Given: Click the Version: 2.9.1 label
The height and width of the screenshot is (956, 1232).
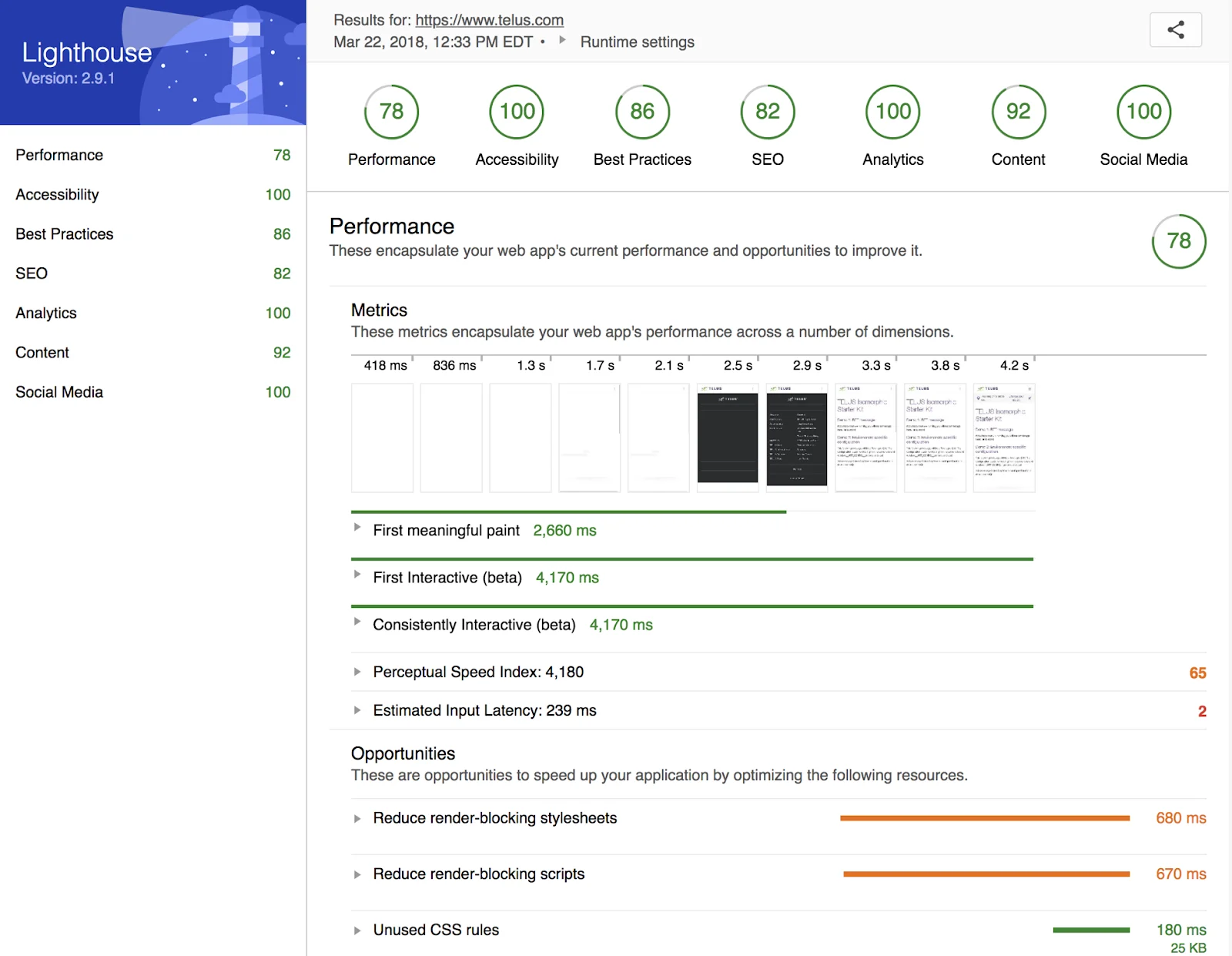Looking at the screenshot, I should 69,79.
